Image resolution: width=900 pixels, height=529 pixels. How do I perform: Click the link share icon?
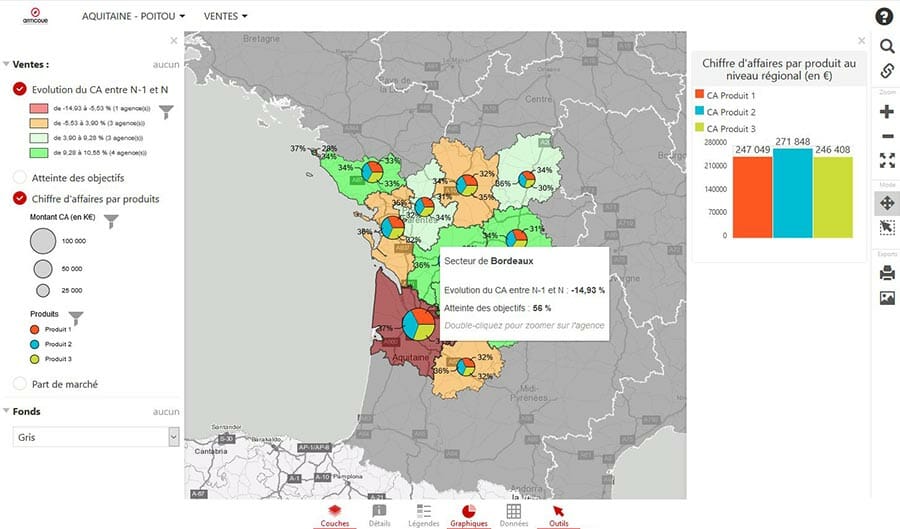(886, 71)
